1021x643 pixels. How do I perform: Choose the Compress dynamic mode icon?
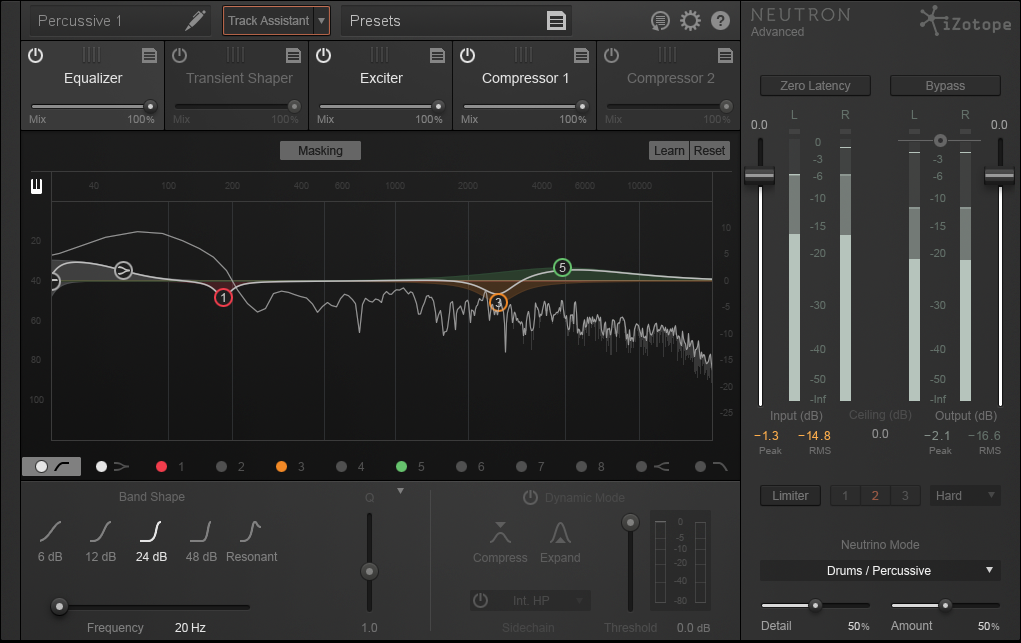tap(500, 533)
